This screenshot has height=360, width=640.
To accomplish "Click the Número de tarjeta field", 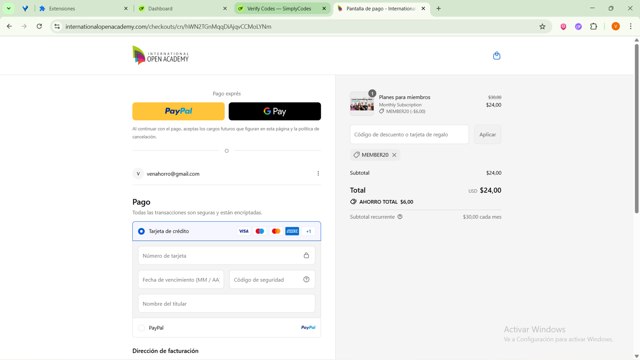I will 227,256.
